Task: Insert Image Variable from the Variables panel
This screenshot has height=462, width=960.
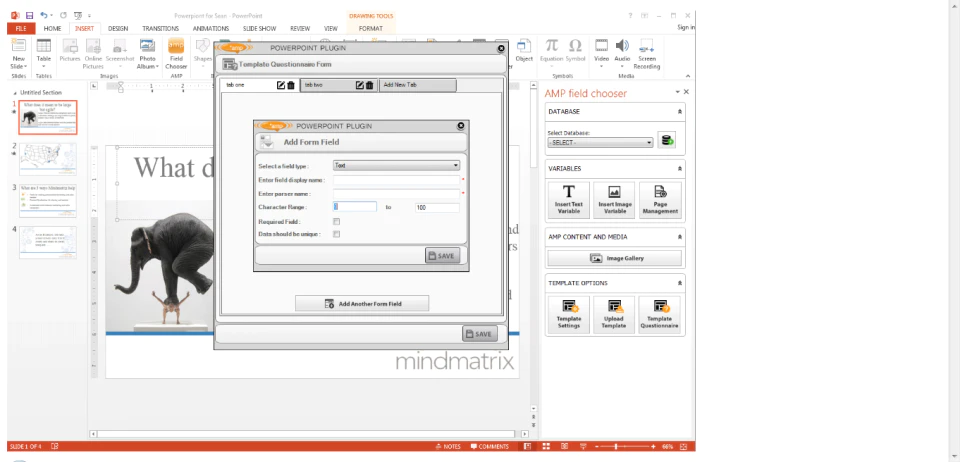Action: click(x=615, y=200)
